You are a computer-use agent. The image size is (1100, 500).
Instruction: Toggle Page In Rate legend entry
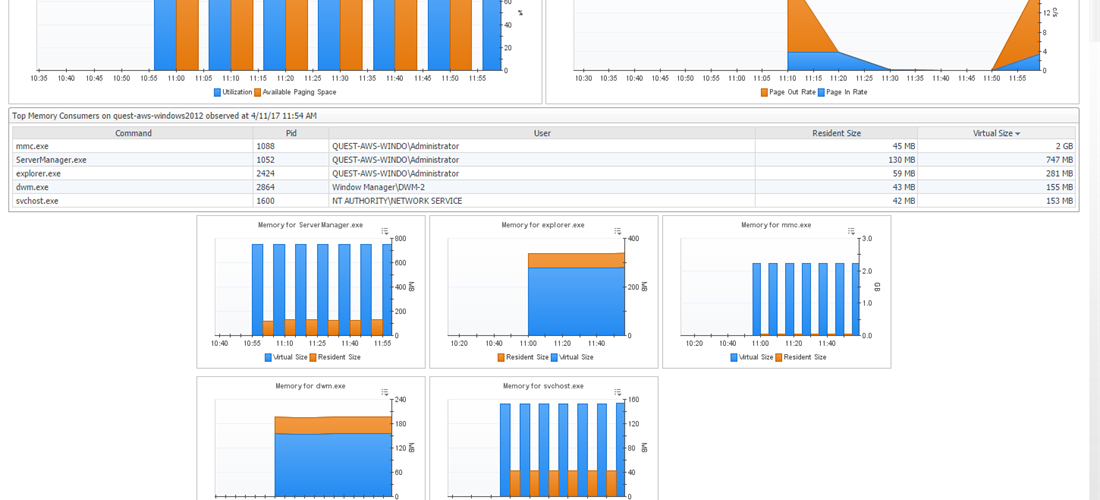click(822, 92)
